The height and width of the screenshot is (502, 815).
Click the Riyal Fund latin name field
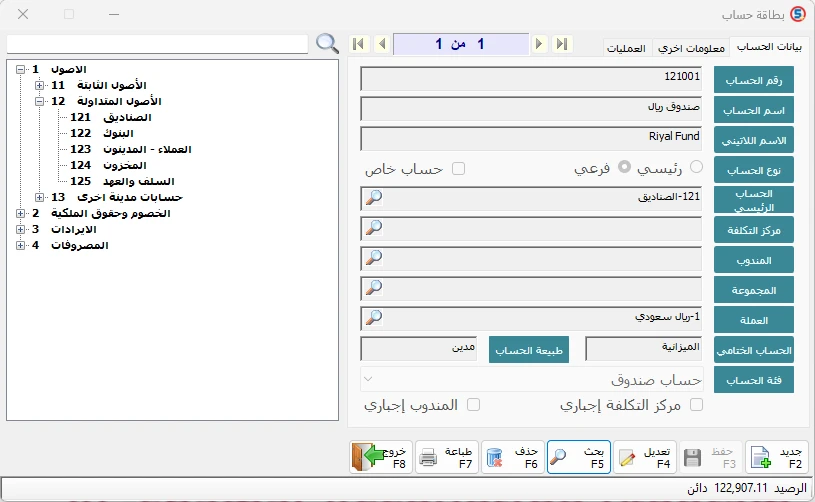click(531, 139)
